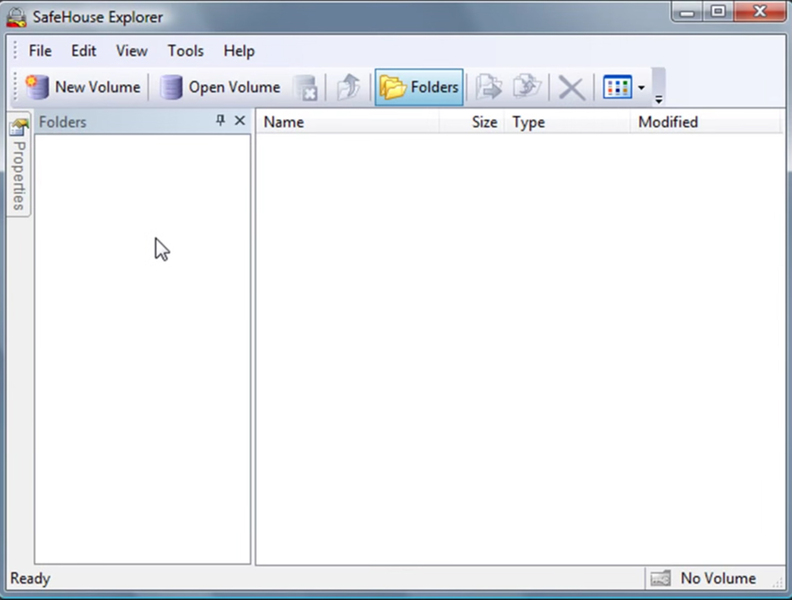The width and height of the screenshot is (792, 600).
Task: Toggle the Folders pane toolbar button
Action: pyautogui.click(x=419, y=87)
